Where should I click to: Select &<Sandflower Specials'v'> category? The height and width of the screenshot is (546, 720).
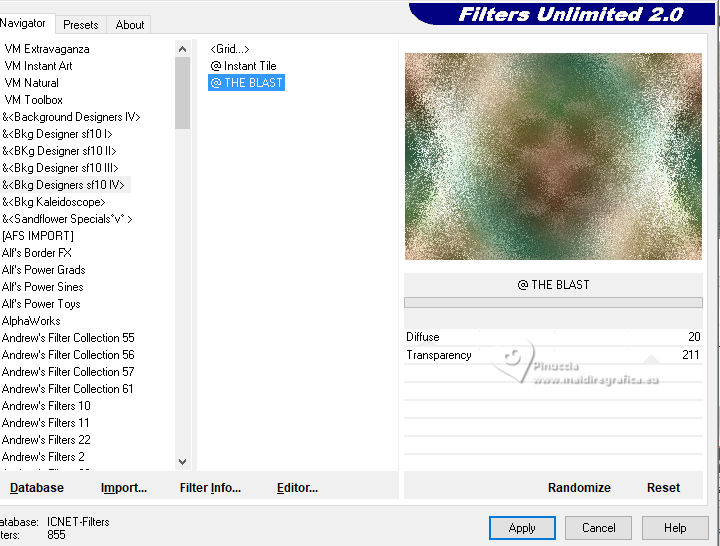pos(68,219)
